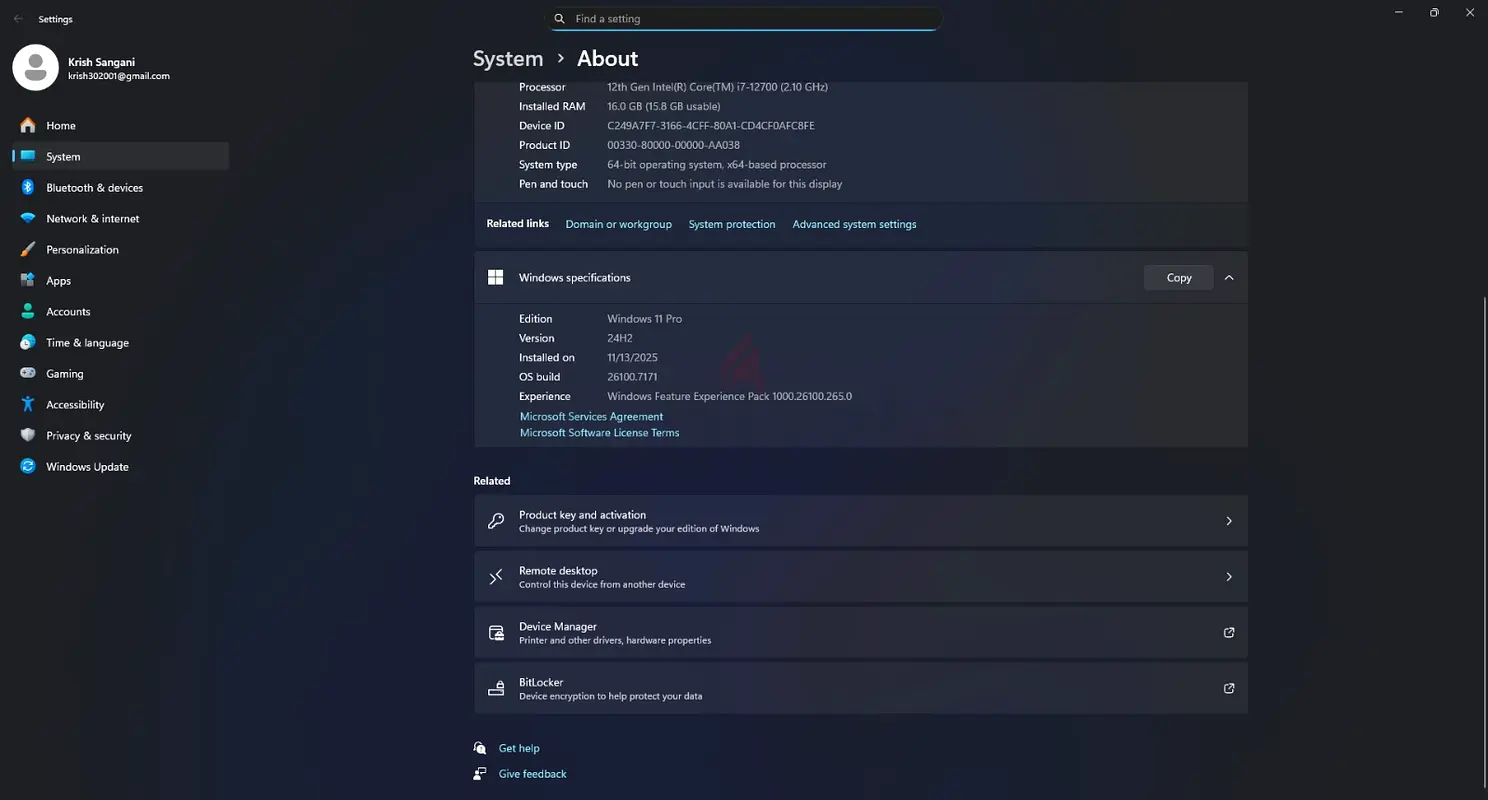Click the Gaming controller icon

(x=27, y=373)
